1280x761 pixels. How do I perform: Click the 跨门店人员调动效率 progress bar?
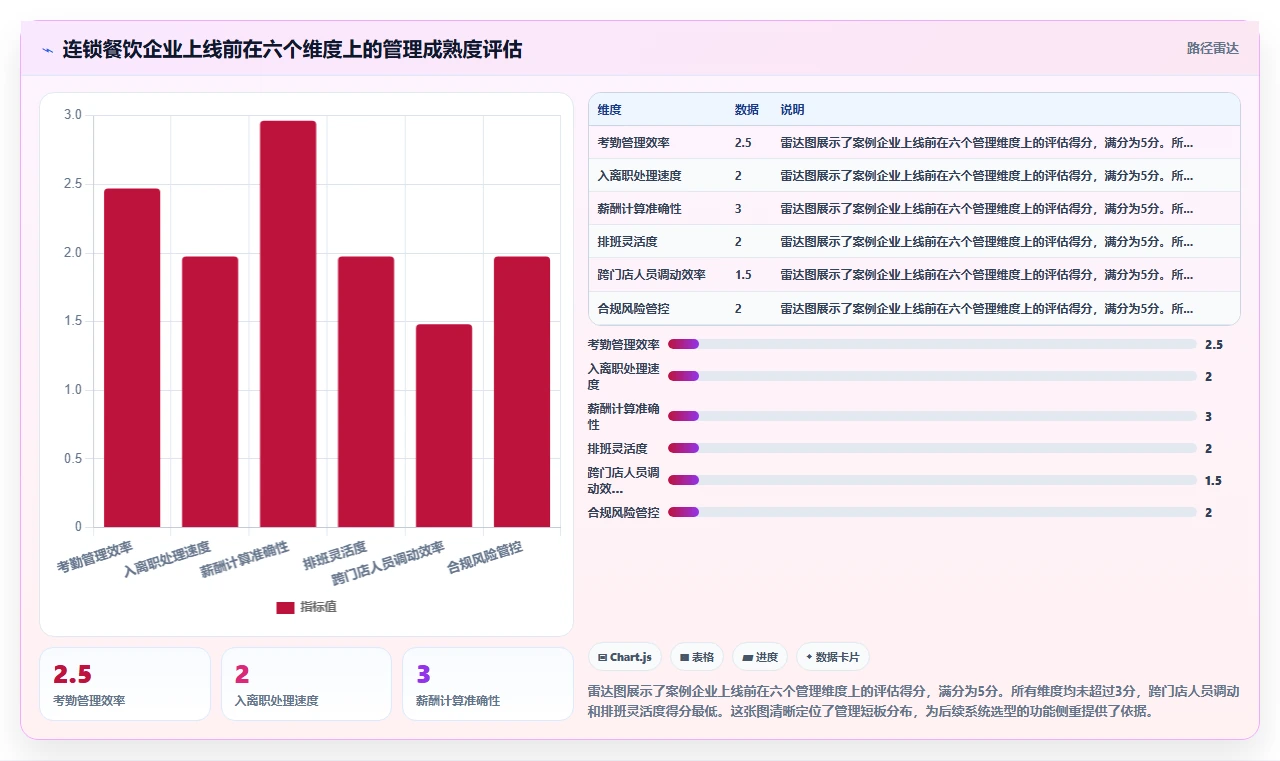pos(932,480)
